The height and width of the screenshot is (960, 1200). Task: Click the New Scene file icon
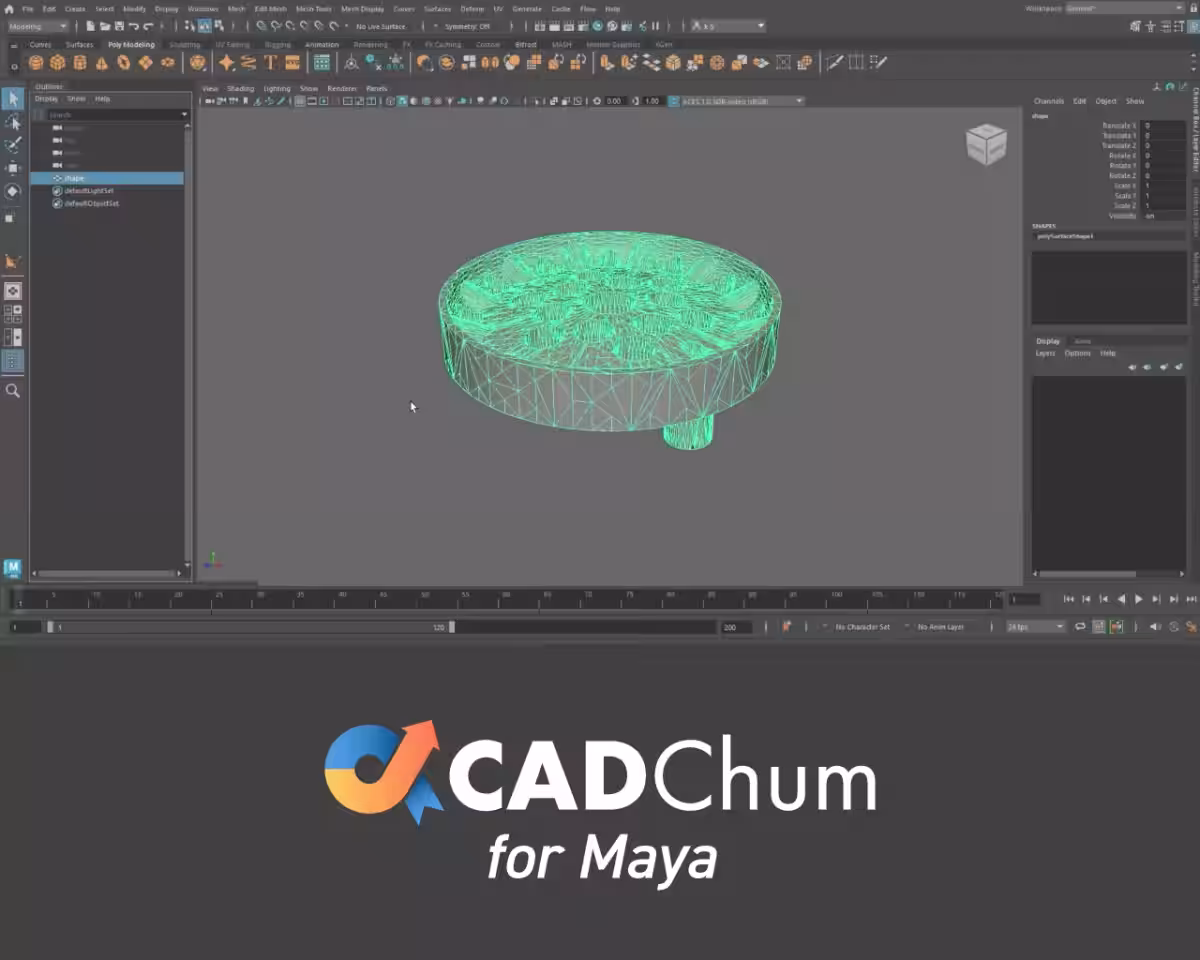point(91,26)
